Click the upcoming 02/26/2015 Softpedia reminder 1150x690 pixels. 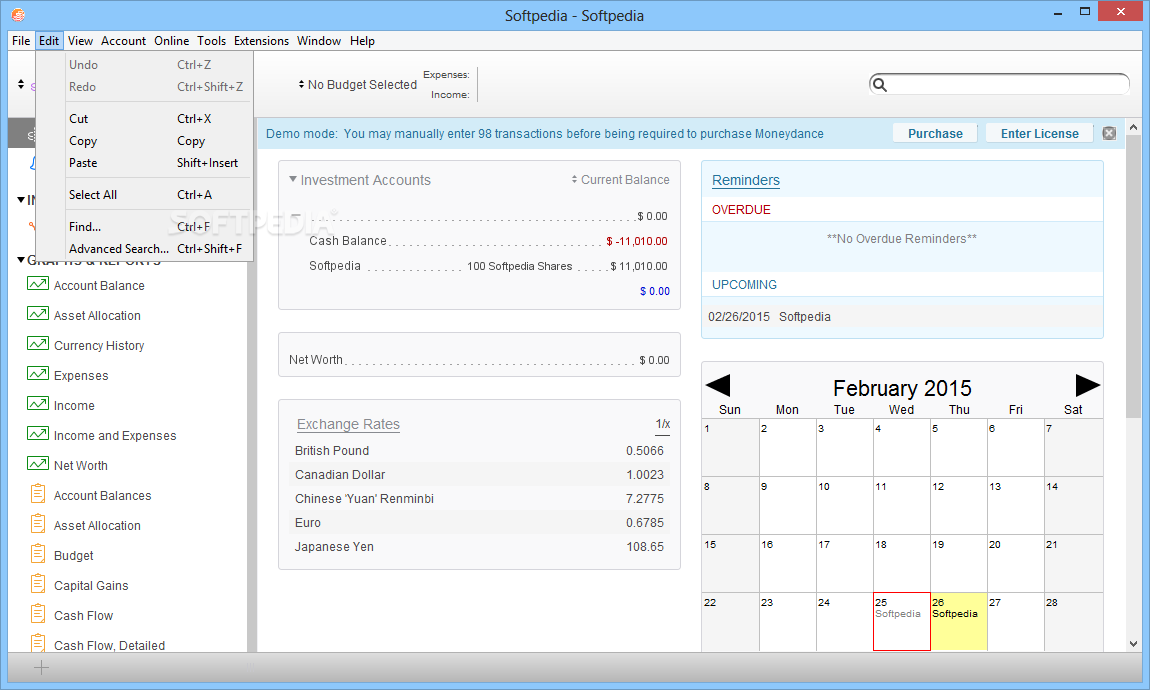coord(902,317)
